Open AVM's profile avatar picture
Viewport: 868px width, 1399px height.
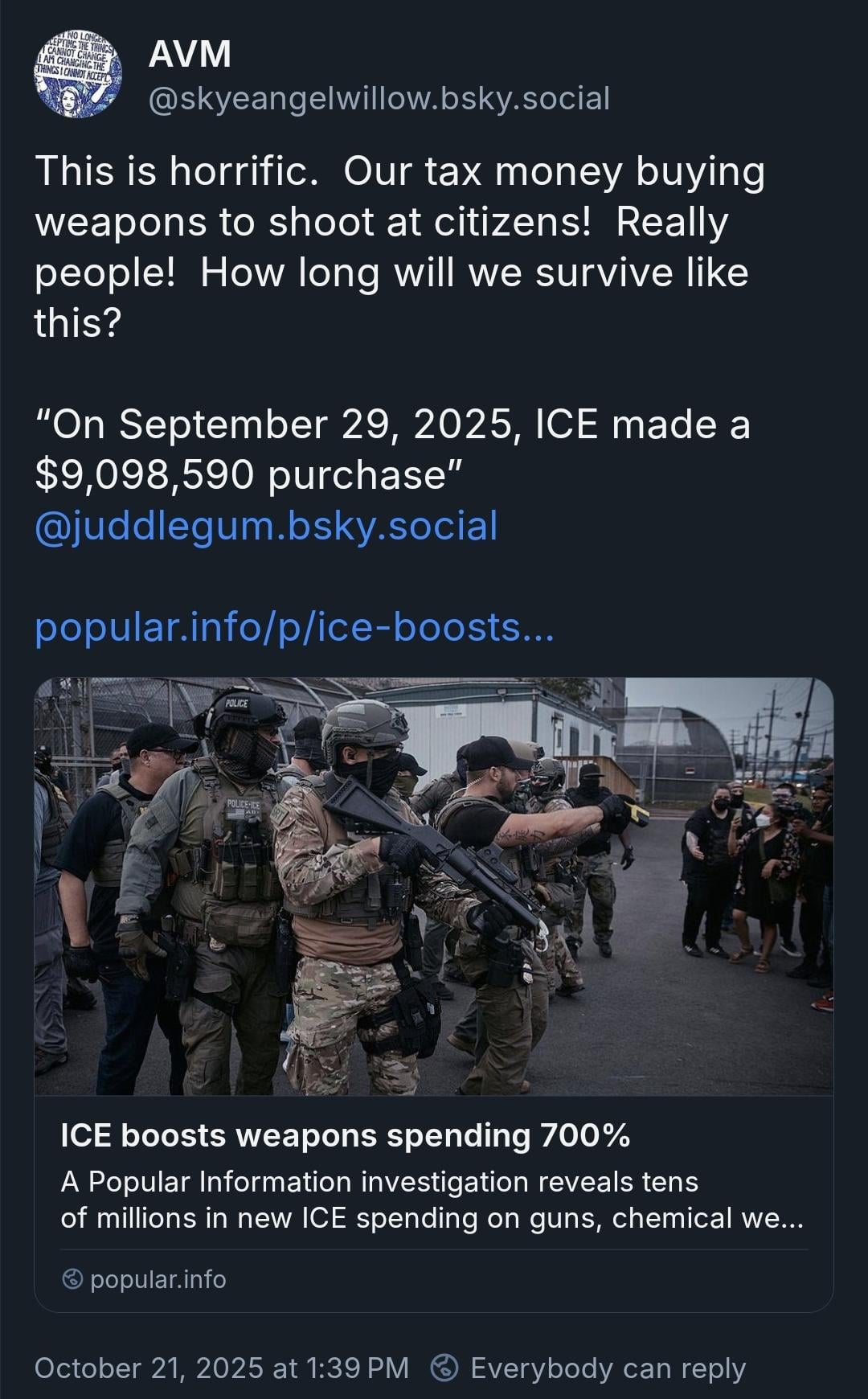78,76
